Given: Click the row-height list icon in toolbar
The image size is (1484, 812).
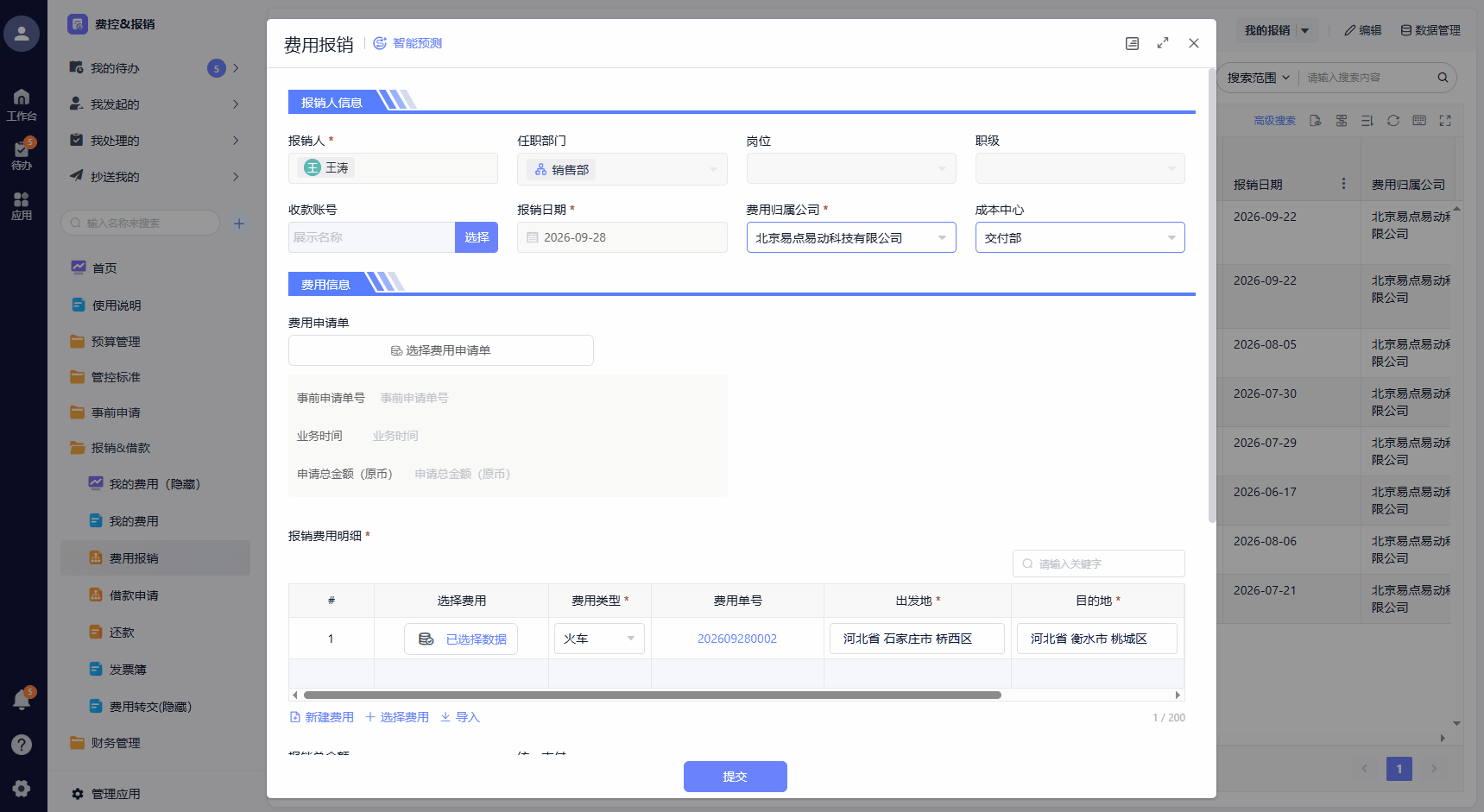Looking at the screenshot, I should pyautogui.click(x=1367, y=121).
